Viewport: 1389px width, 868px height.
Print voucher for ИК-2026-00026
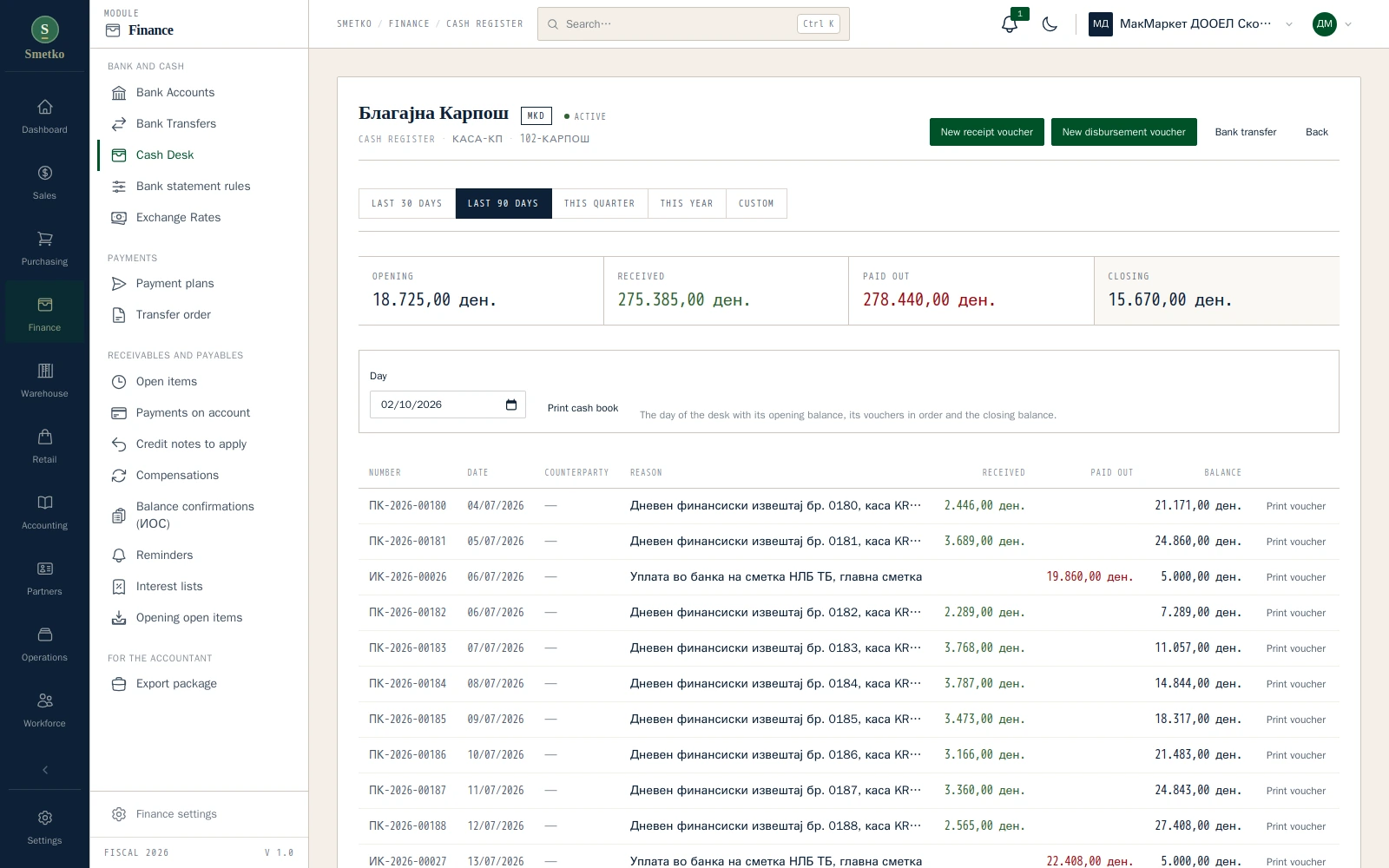click(1296, 577)
